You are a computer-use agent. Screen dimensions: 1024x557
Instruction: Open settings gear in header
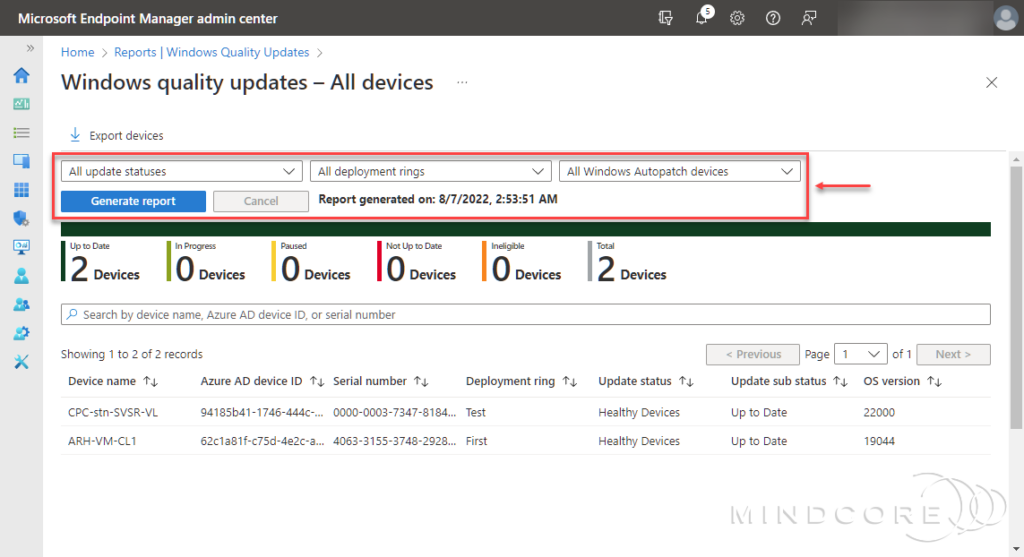pos(737,18)
